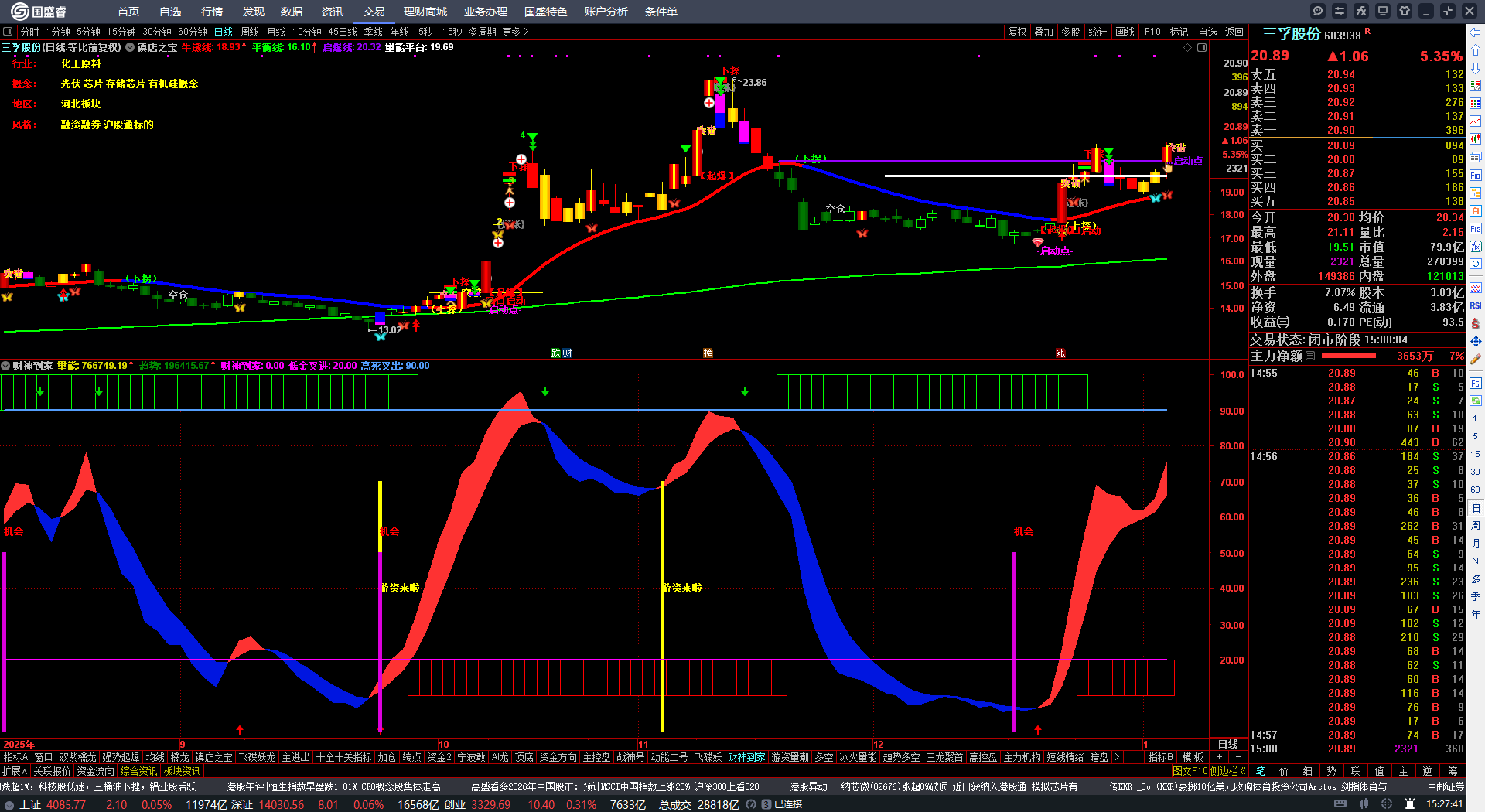Open the 交易 menu
Viewport: 1485px width, 812px height.
coord(374,12)
